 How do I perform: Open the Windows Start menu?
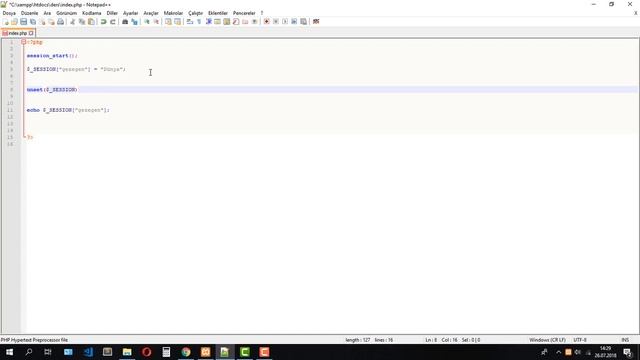[9, 352]
